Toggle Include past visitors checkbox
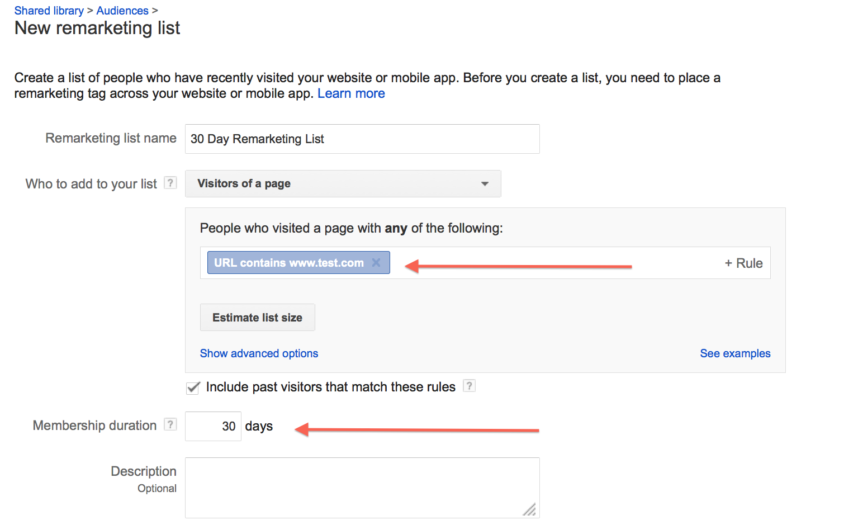 tap(193, 387)
